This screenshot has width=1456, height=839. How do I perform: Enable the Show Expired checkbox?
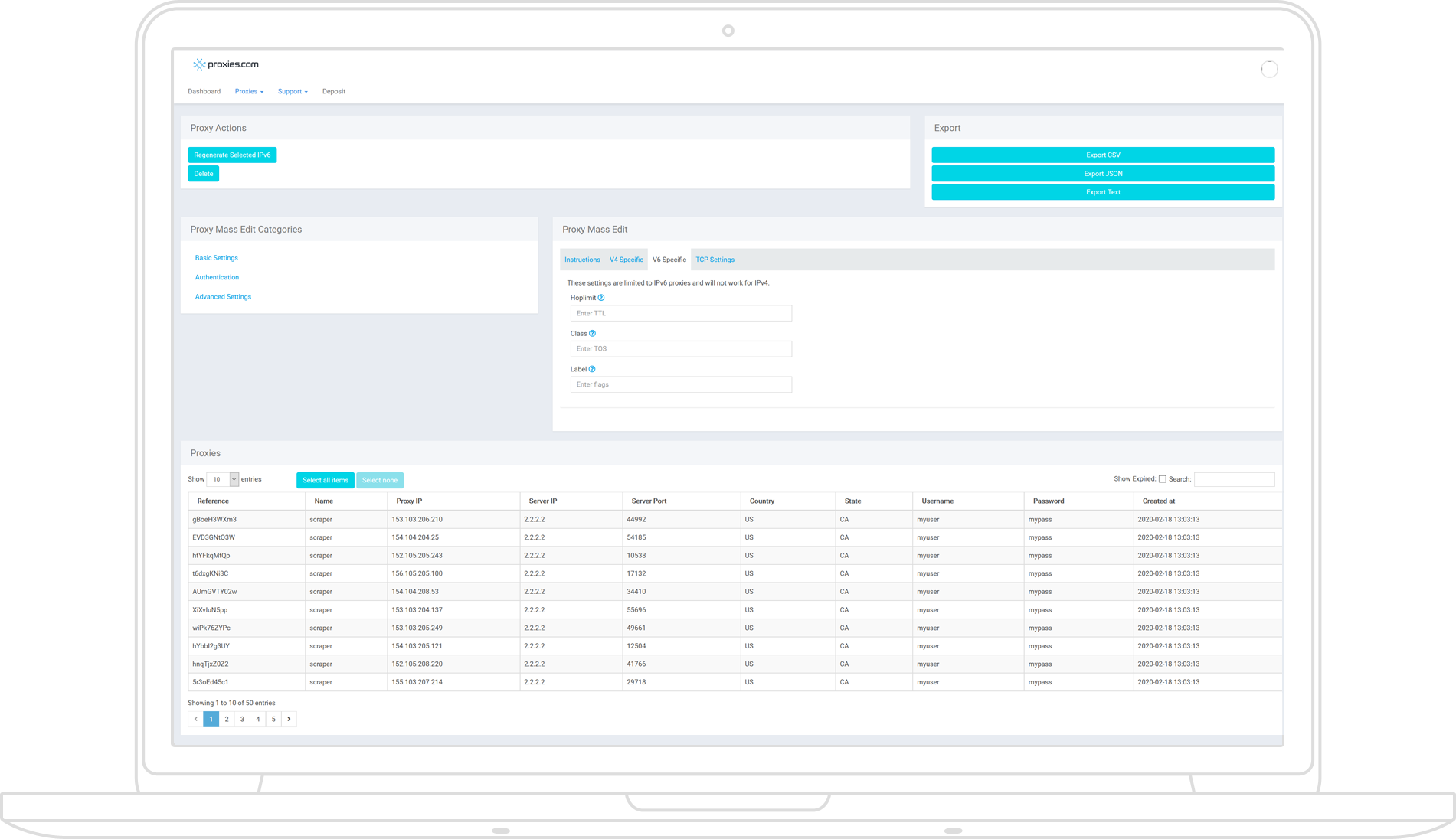coord(1162,479)
